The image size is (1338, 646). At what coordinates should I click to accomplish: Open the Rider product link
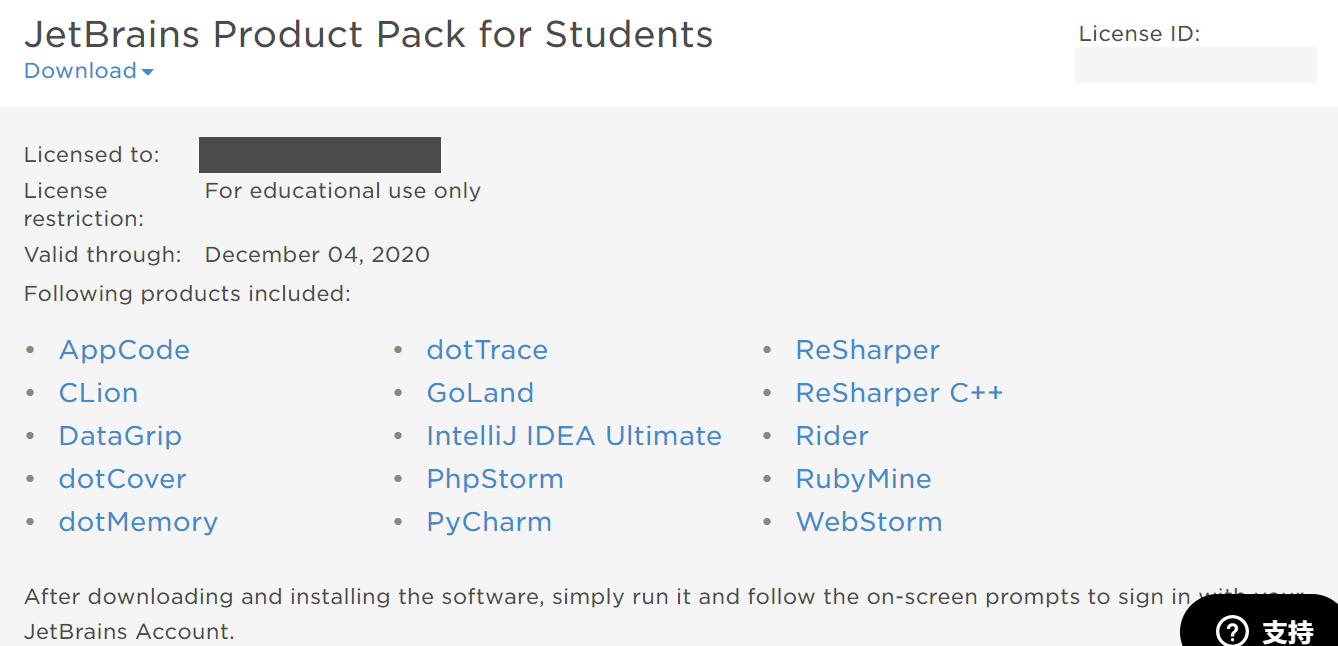(832, 436)
